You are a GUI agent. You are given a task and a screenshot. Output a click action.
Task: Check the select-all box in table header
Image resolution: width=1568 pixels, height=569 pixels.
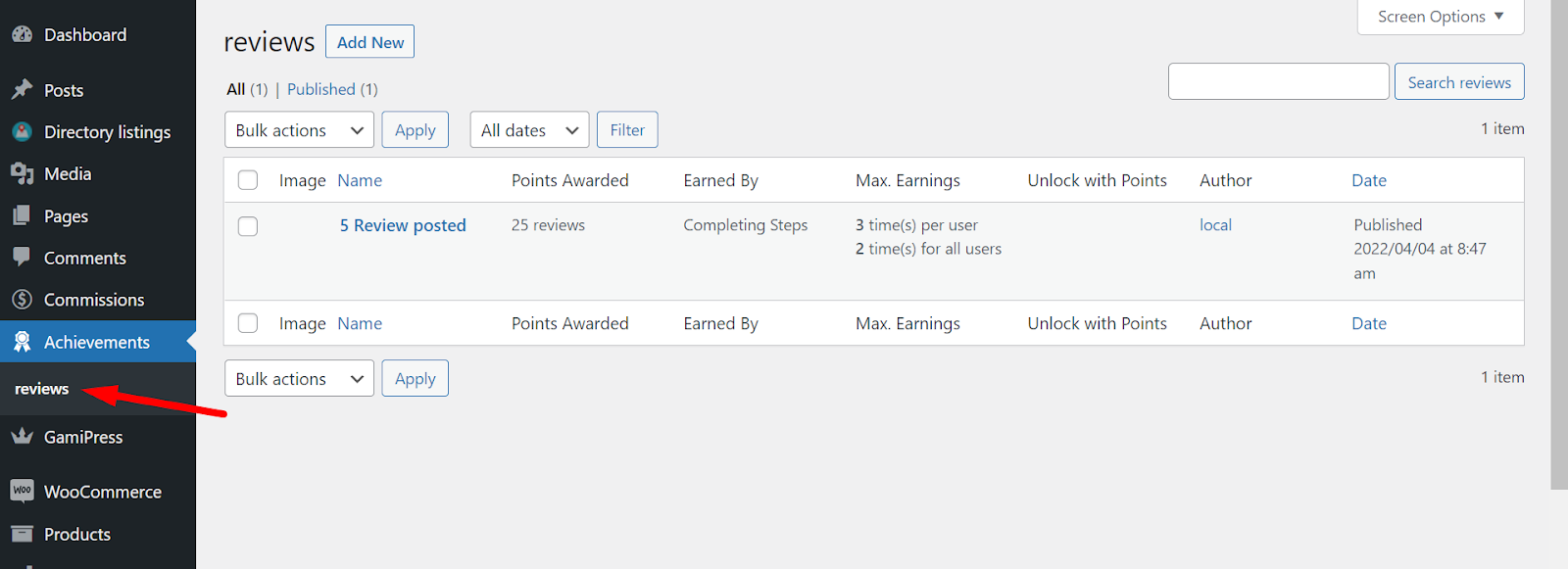248,180
